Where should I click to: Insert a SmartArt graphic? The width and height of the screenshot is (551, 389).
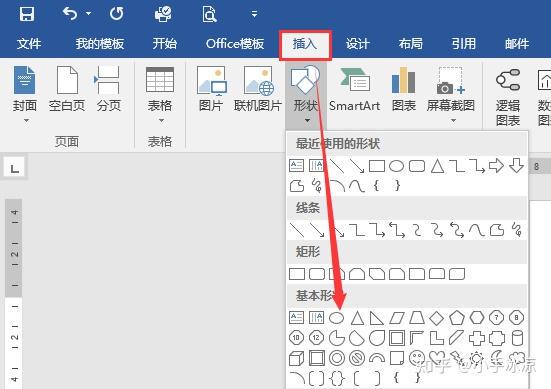354,90
